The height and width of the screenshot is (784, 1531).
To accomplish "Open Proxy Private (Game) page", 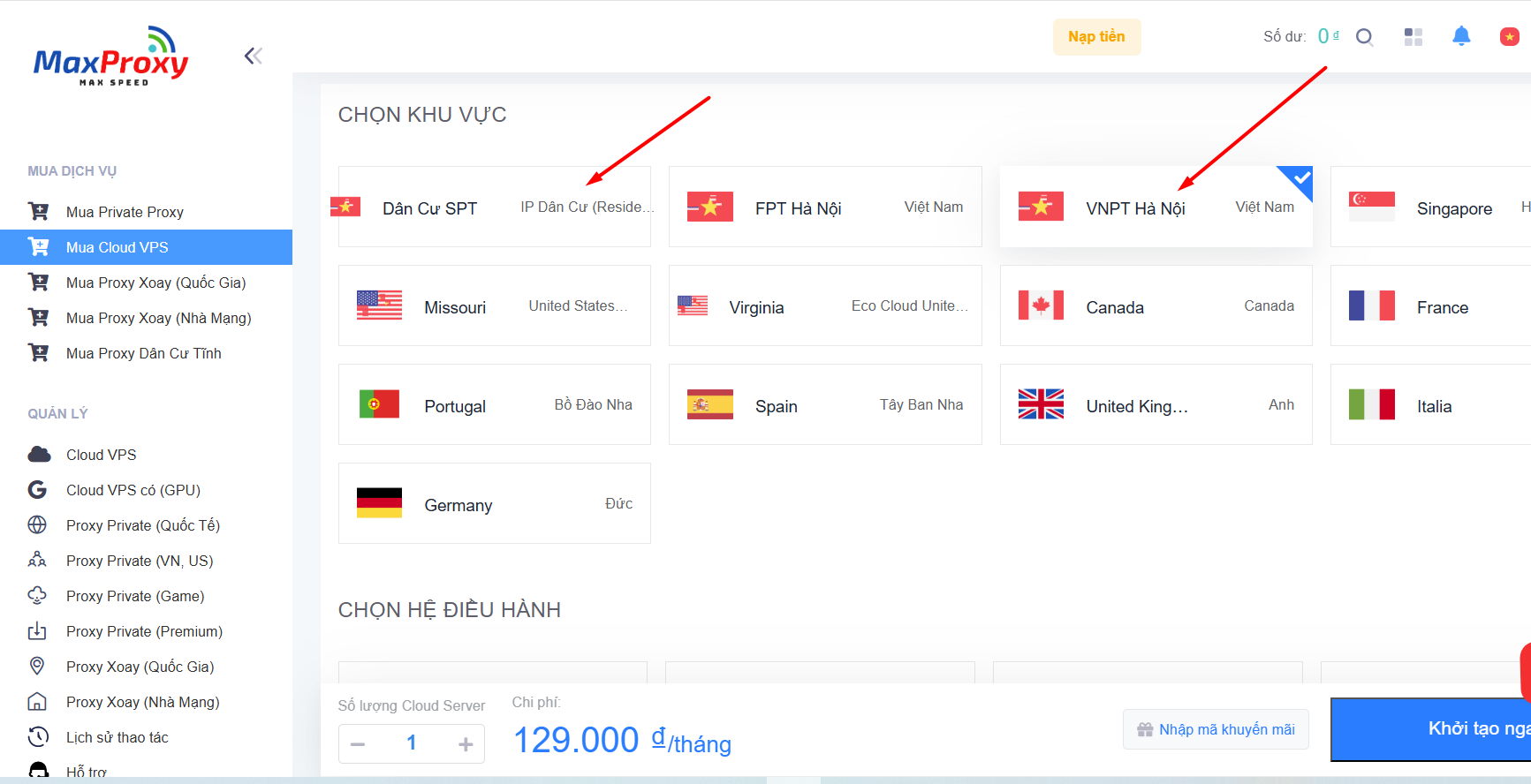I will click(x=147, y=596).
